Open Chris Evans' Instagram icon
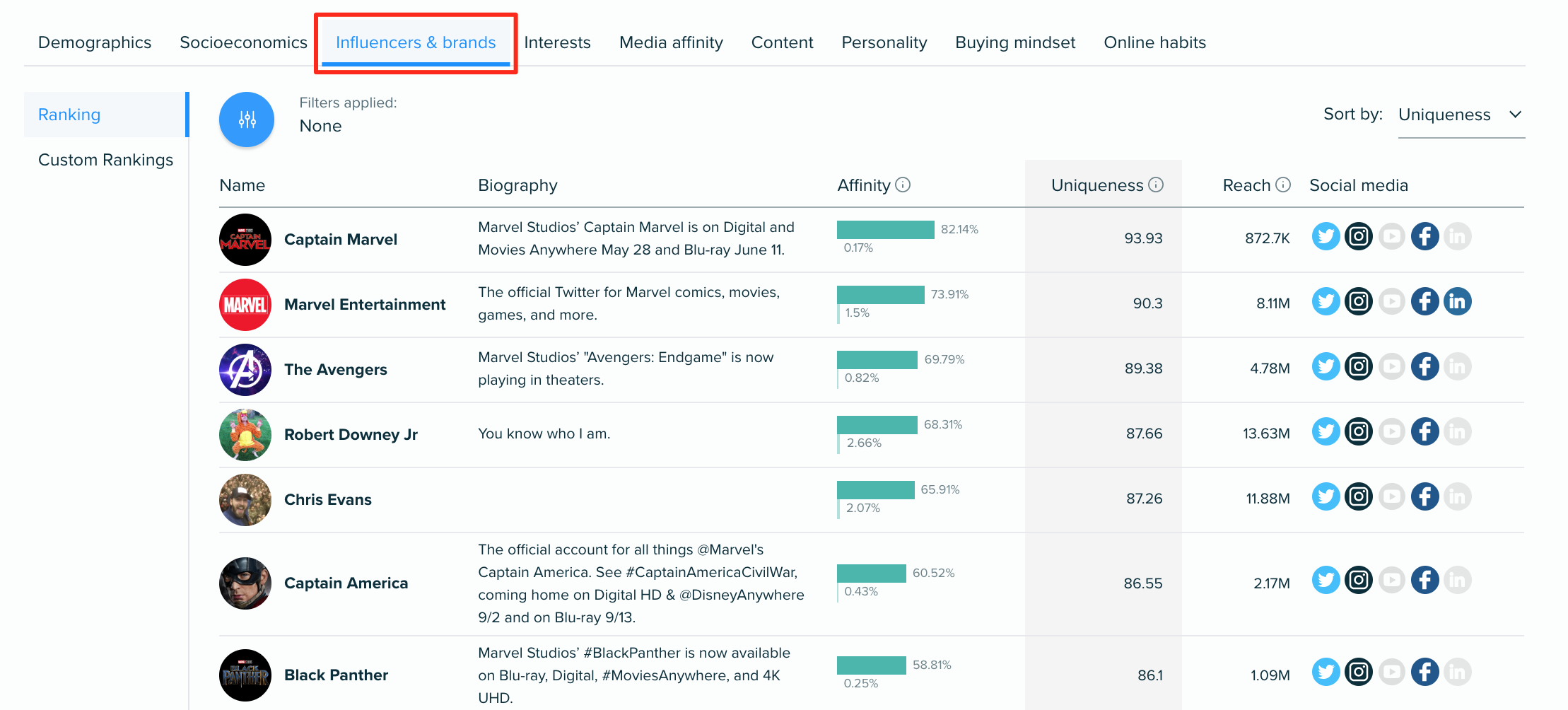1568x710 pixels. [1359, 496]
